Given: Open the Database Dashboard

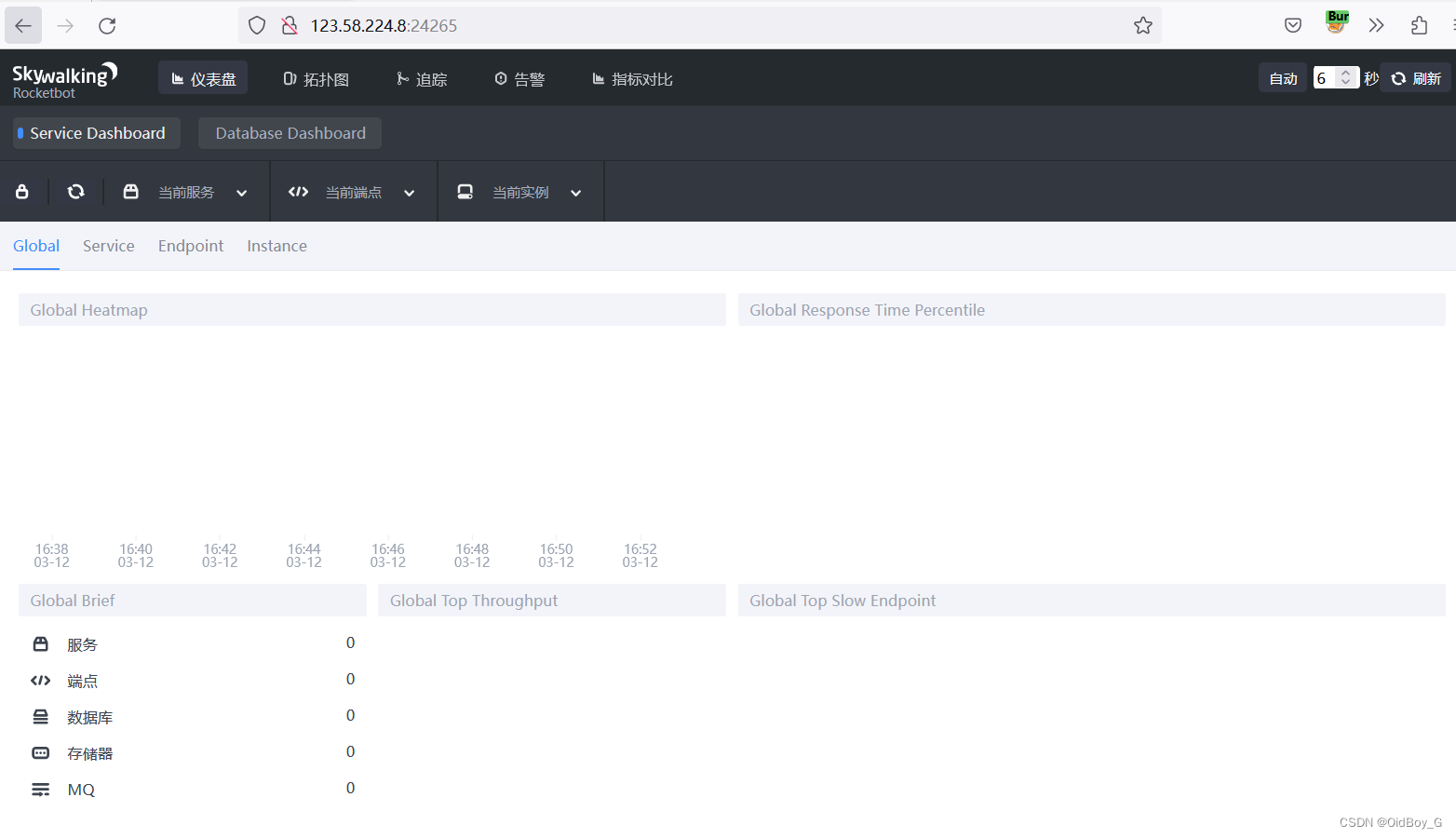Looking at the screenshot, I should pos(290,132).
